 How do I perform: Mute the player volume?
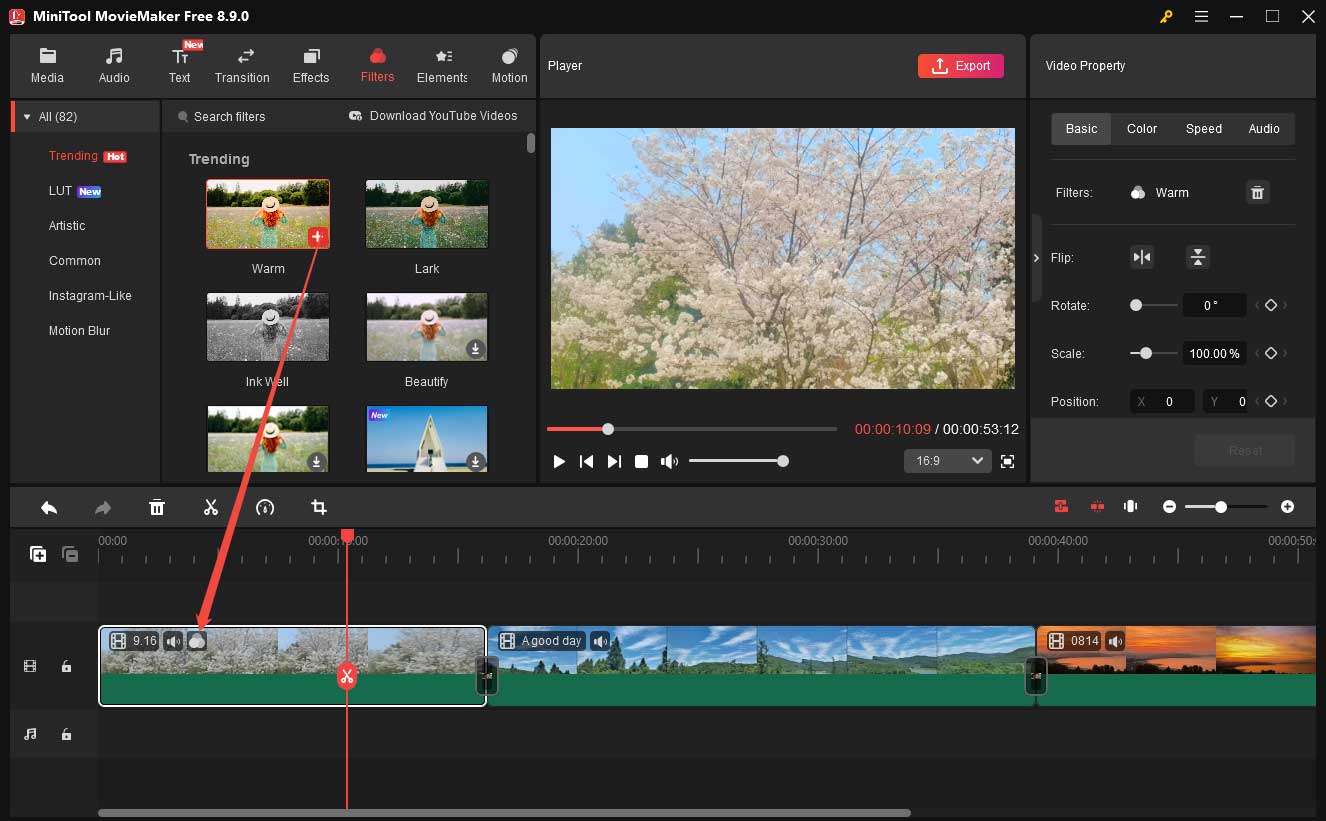point(669,461)
